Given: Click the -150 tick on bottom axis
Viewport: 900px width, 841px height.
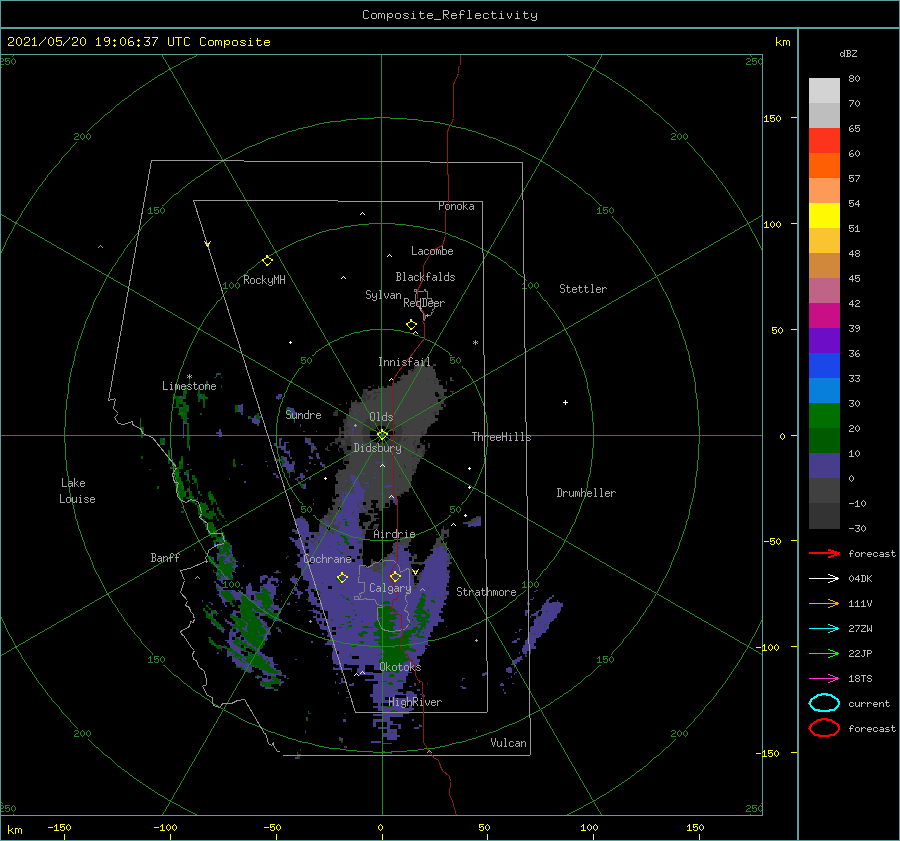Looking at the screenshot, I should [59, 827].
